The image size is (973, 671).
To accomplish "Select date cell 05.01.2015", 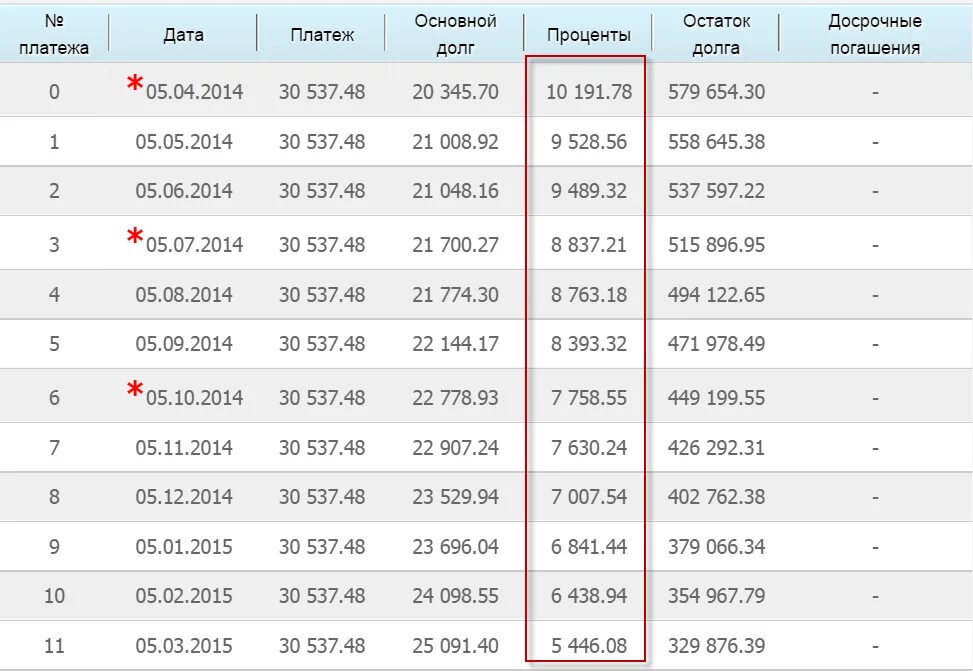I will point(184,547).
